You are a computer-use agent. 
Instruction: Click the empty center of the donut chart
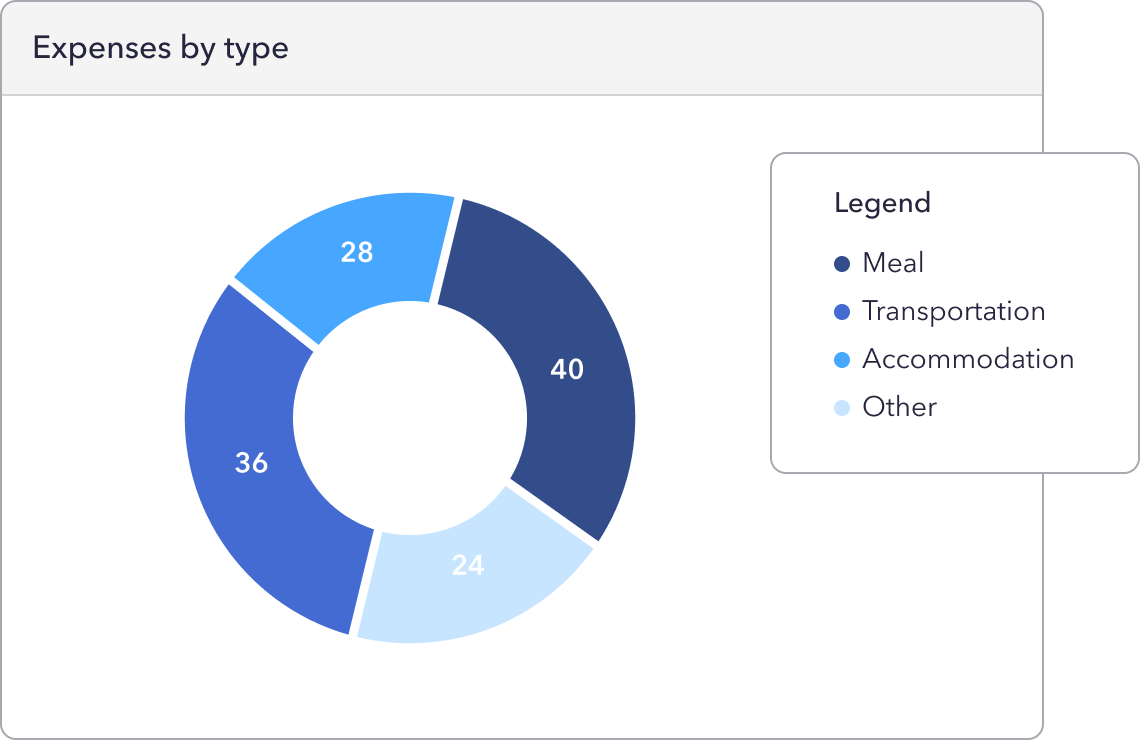(409, 416)
